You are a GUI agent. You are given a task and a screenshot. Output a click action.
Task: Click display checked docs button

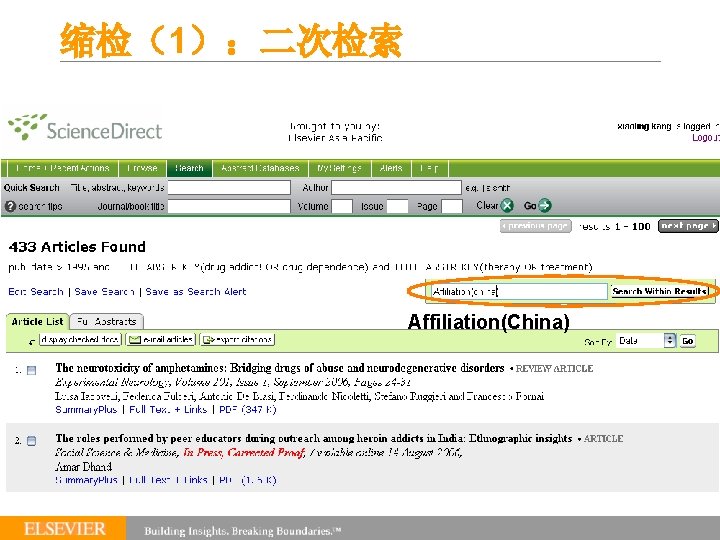click(80, 339)
